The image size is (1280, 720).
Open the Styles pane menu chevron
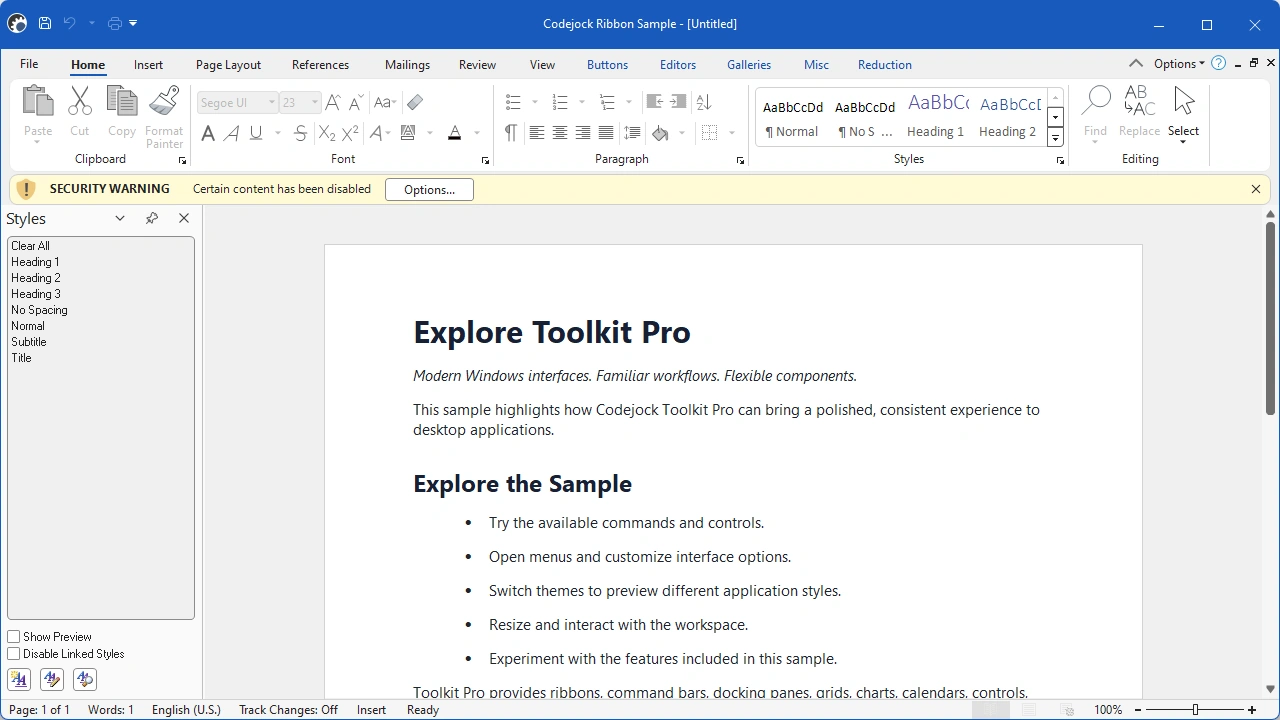click(120, 218)
